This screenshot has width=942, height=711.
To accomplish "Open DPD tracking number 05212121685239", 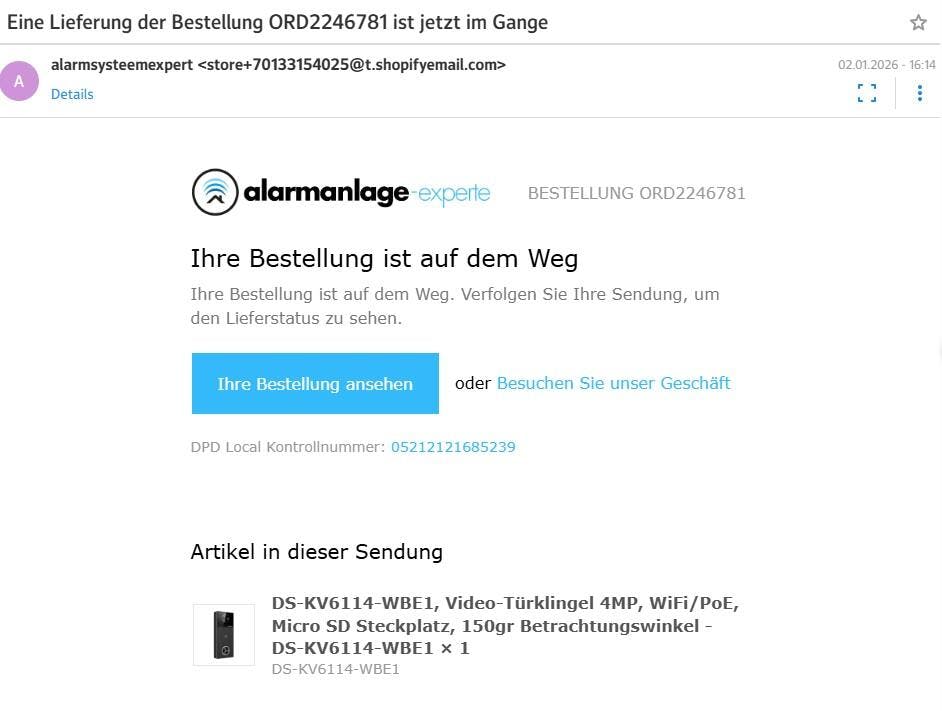I will pos(453,447).
